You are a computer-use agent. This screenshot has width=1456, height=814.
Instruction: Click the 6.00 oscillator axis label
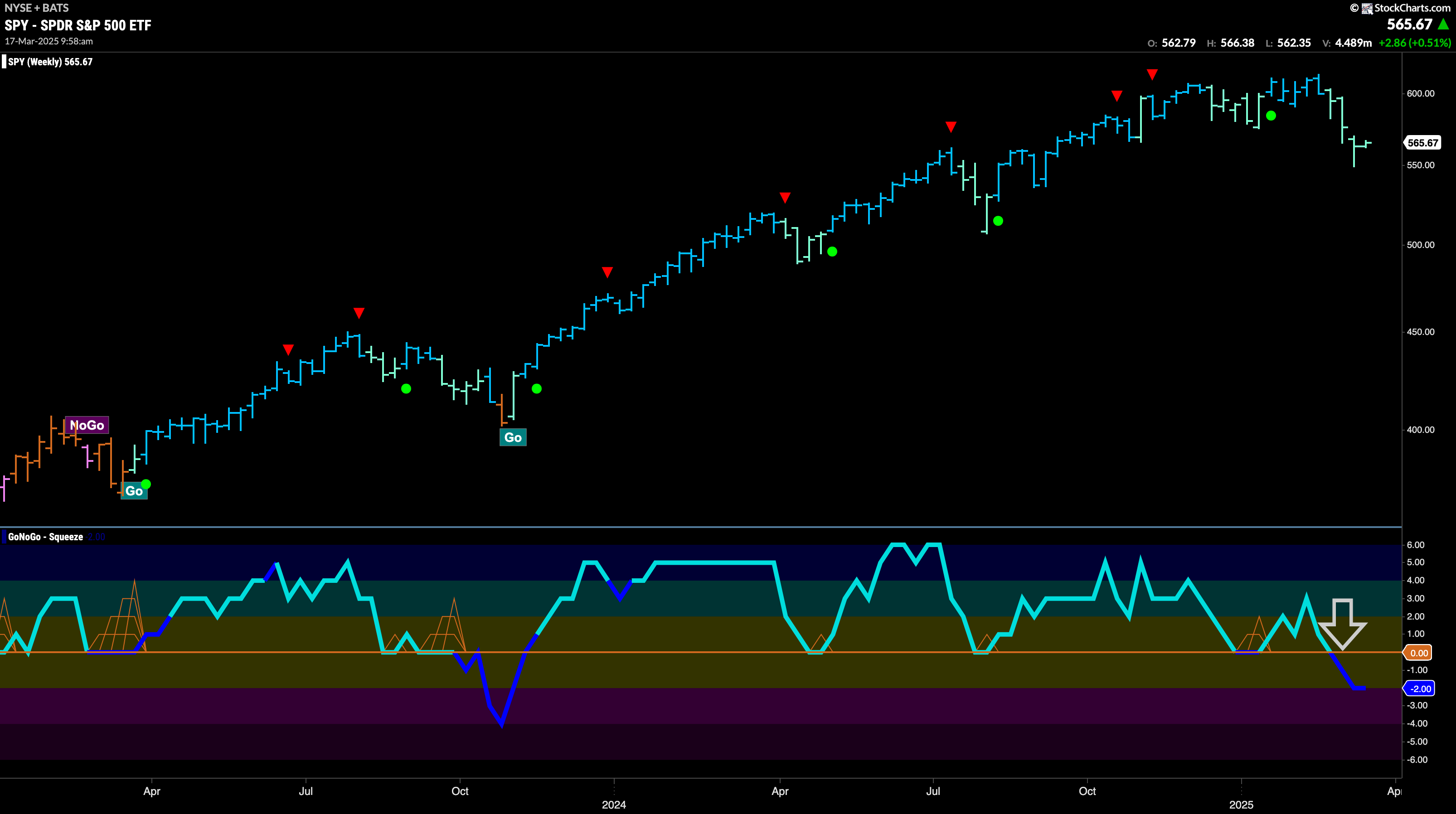click(1415, 545)
